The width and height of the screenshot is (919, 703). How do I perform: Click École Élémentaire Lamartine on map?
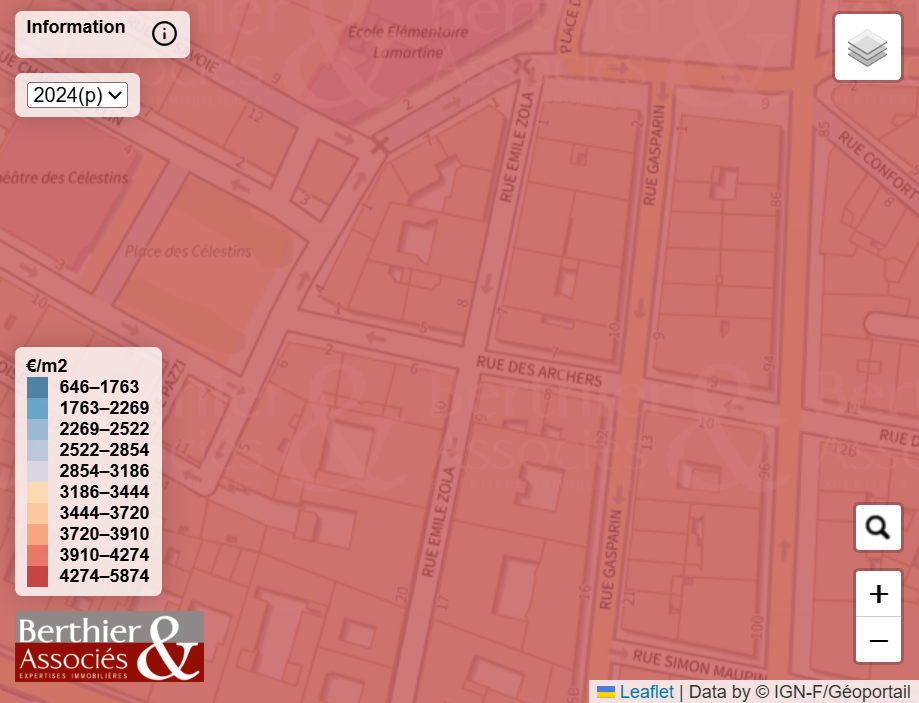[409, 42]
